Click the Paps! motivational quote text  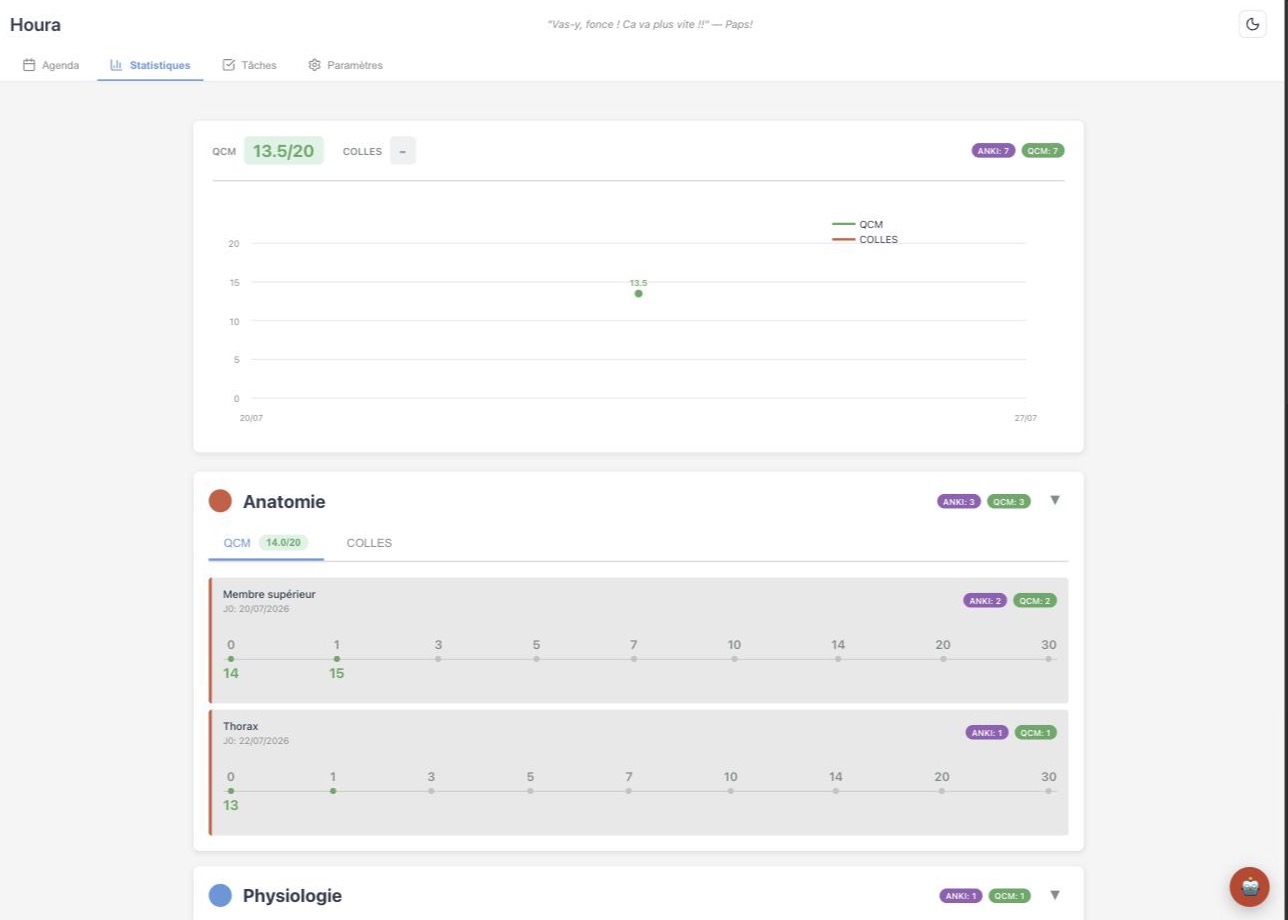[x=650, y=24]
